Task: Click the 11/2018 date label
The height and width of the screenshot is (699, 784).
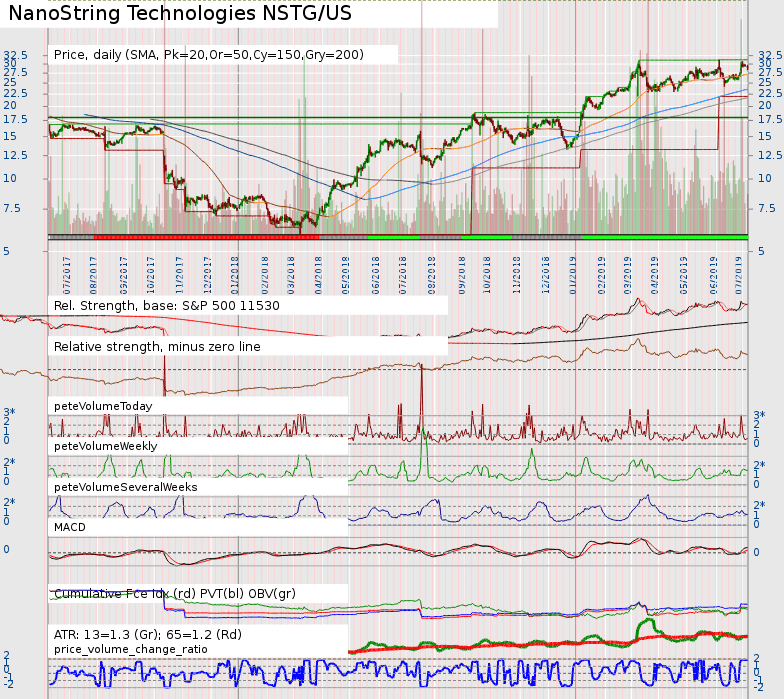Action: (516, 275)
